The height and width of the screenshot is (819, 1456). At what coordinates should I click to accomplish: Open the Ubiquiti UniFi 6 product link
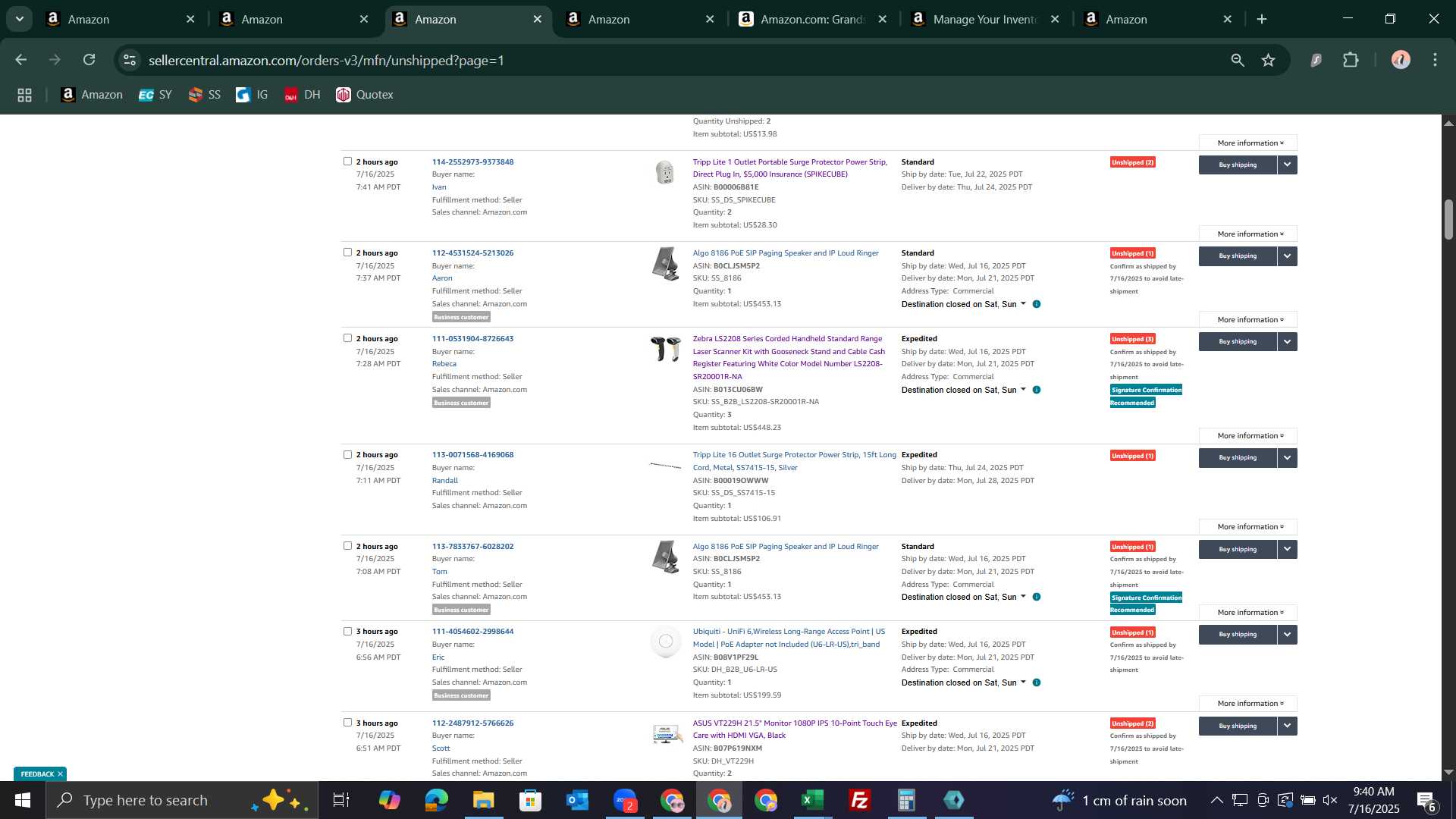(x=789, y=638)
